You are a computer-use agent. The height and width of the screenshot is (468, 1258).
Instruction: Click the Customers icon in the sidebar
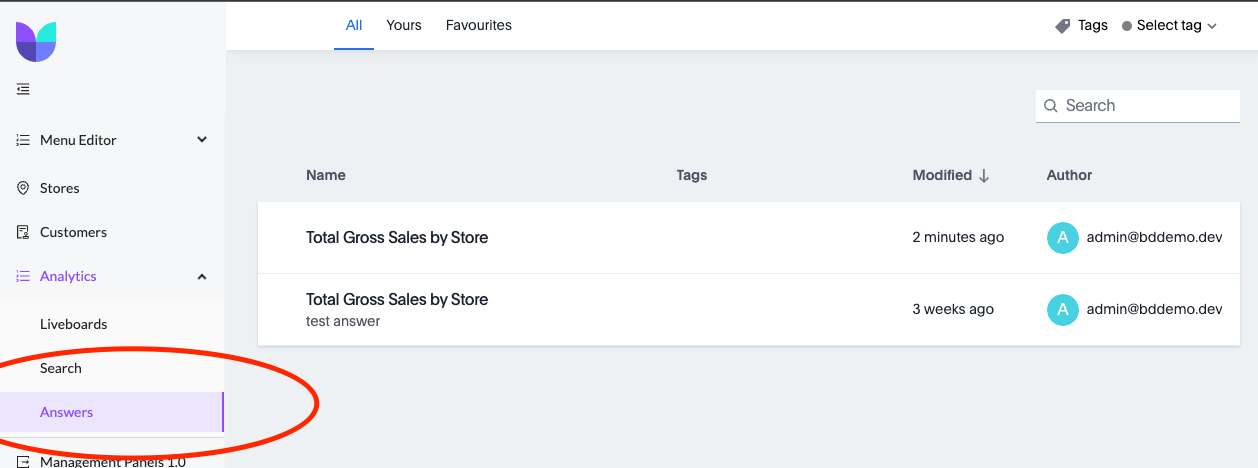[23, 232]
